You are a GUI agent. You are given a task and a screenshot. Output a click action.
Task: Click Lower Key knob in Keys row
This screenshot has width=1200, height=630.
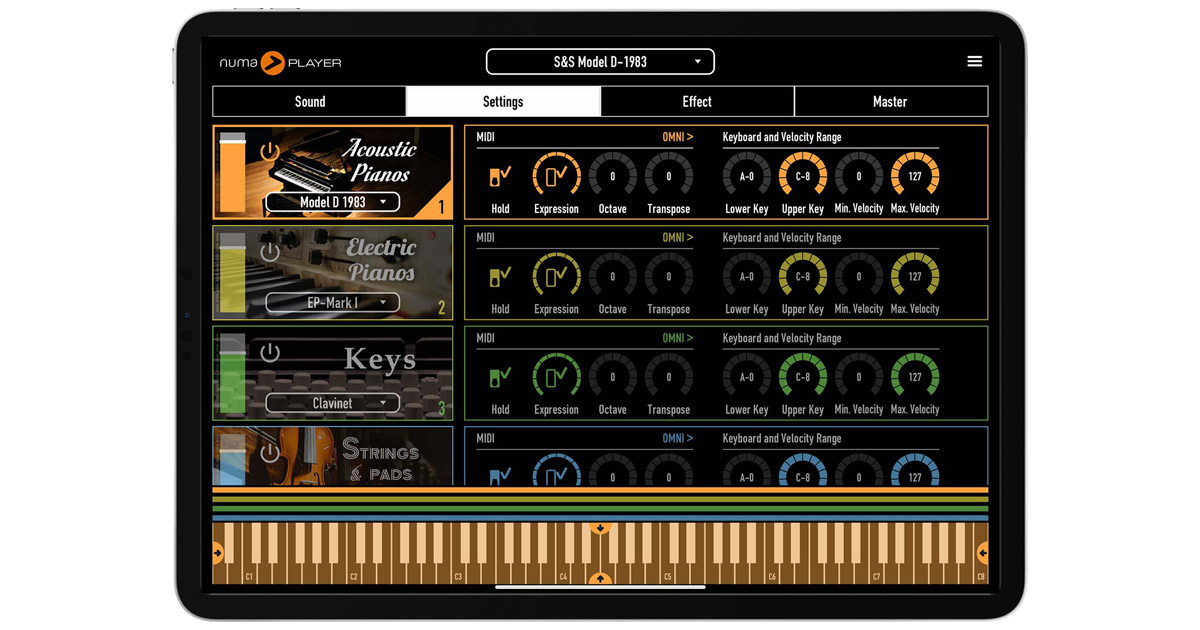(x=746, y=377)
